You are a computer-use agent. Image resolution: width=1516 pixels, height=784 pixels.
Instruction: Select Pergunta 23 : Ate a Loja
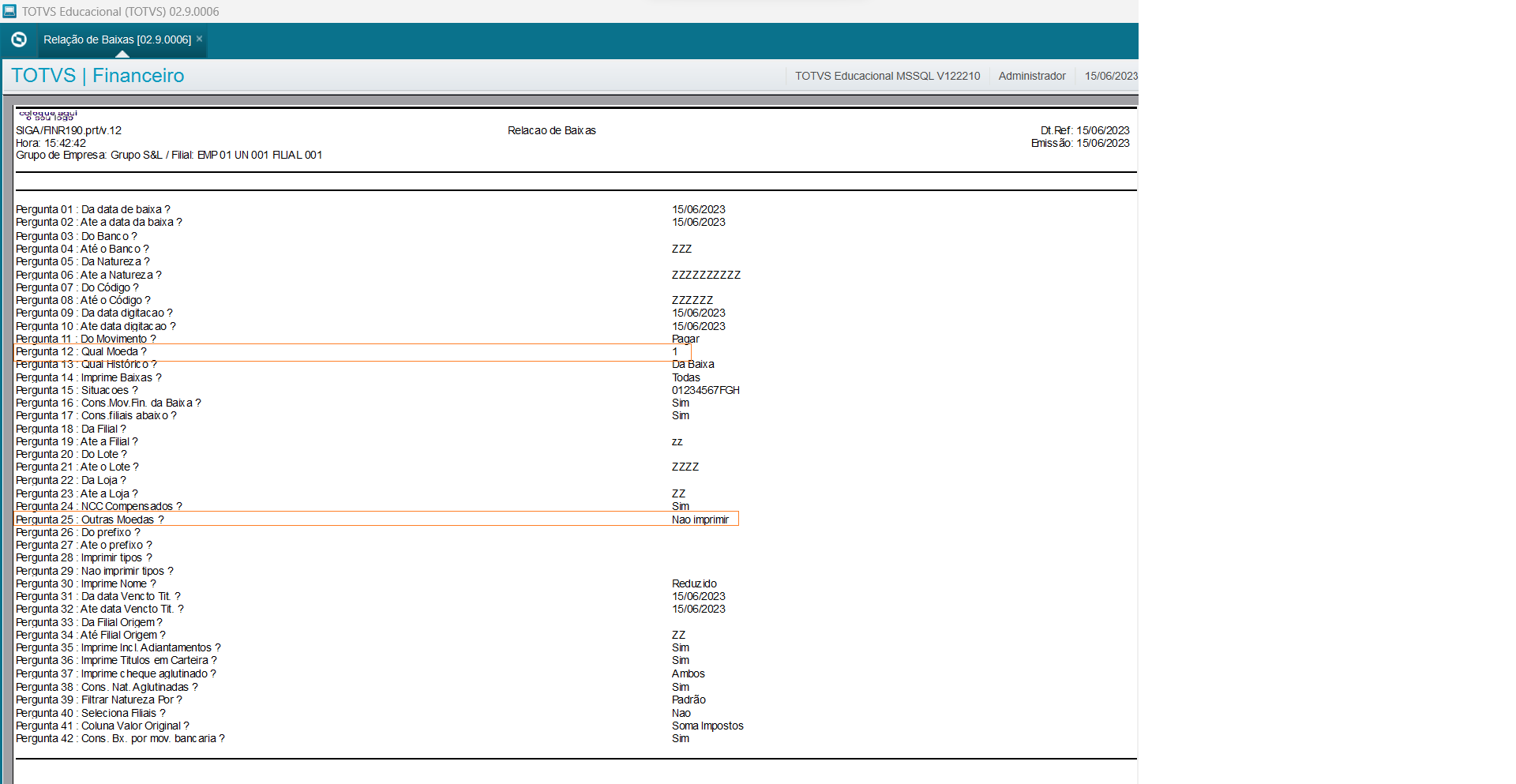(77, 493)
